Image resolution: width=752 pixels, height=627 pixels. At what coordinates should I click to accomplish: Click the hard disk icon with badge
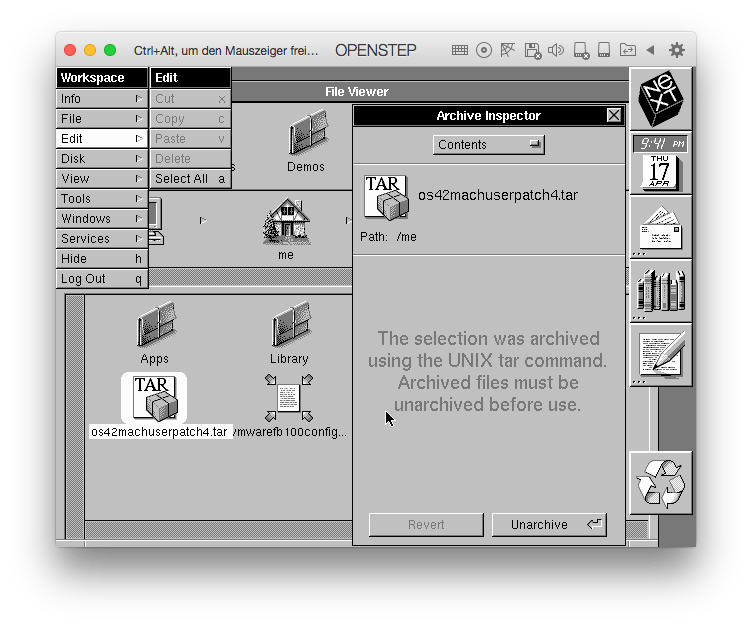(581, 50)
